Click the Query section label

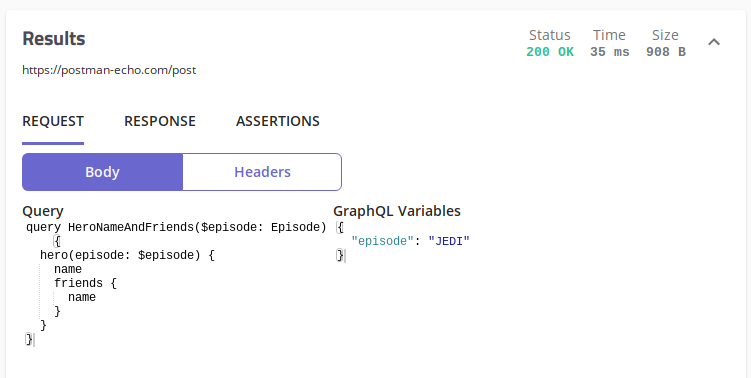43,211
